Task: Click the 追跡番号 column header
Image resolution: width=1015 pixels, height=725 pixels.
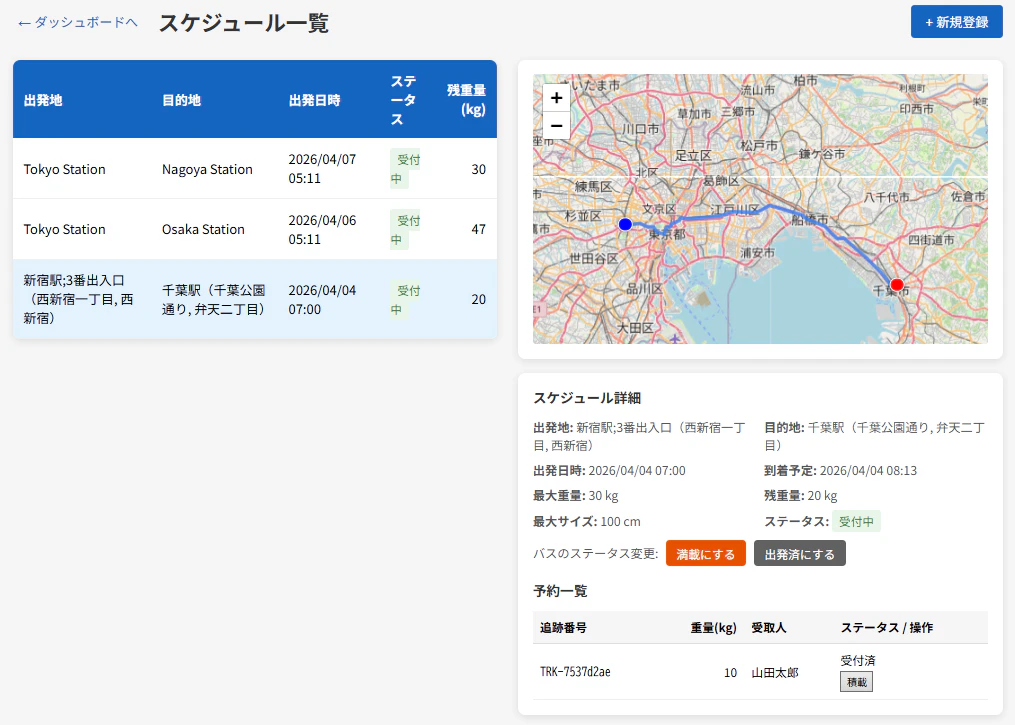Action: tap(564, 627)
